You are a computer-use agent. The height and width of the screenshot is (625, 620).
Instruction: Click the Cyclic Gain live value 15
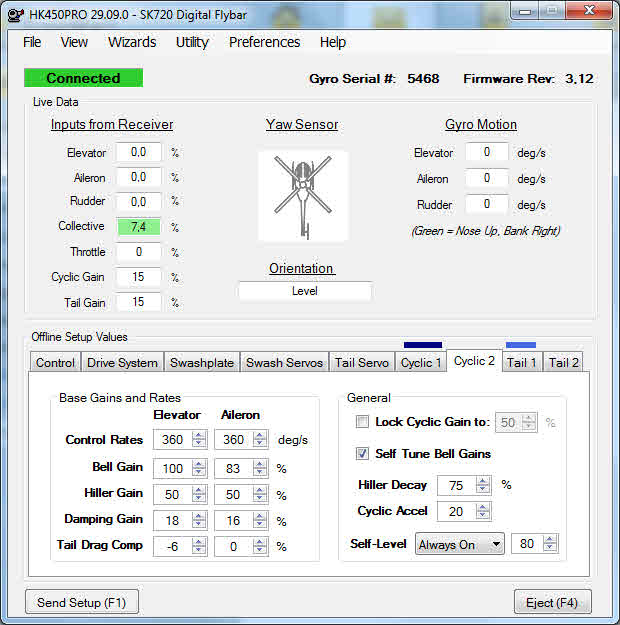[138, 277]
